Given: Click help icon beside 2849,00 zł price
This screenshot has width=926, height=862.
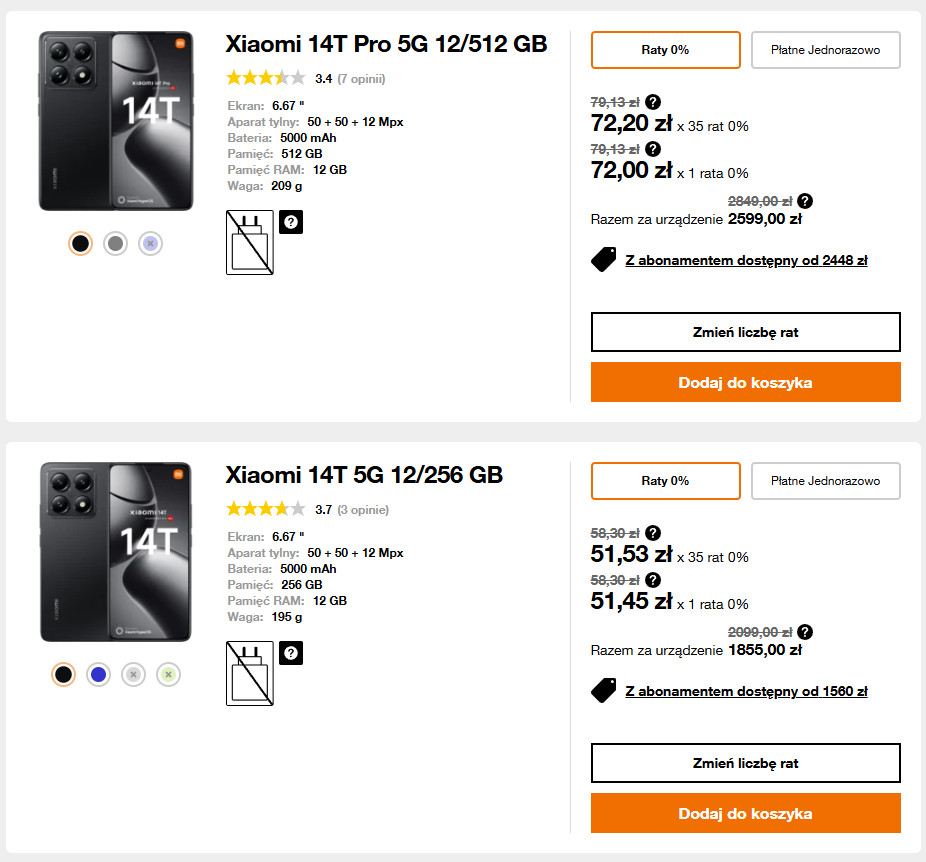Looking at the screenshot, I should 805,201.
